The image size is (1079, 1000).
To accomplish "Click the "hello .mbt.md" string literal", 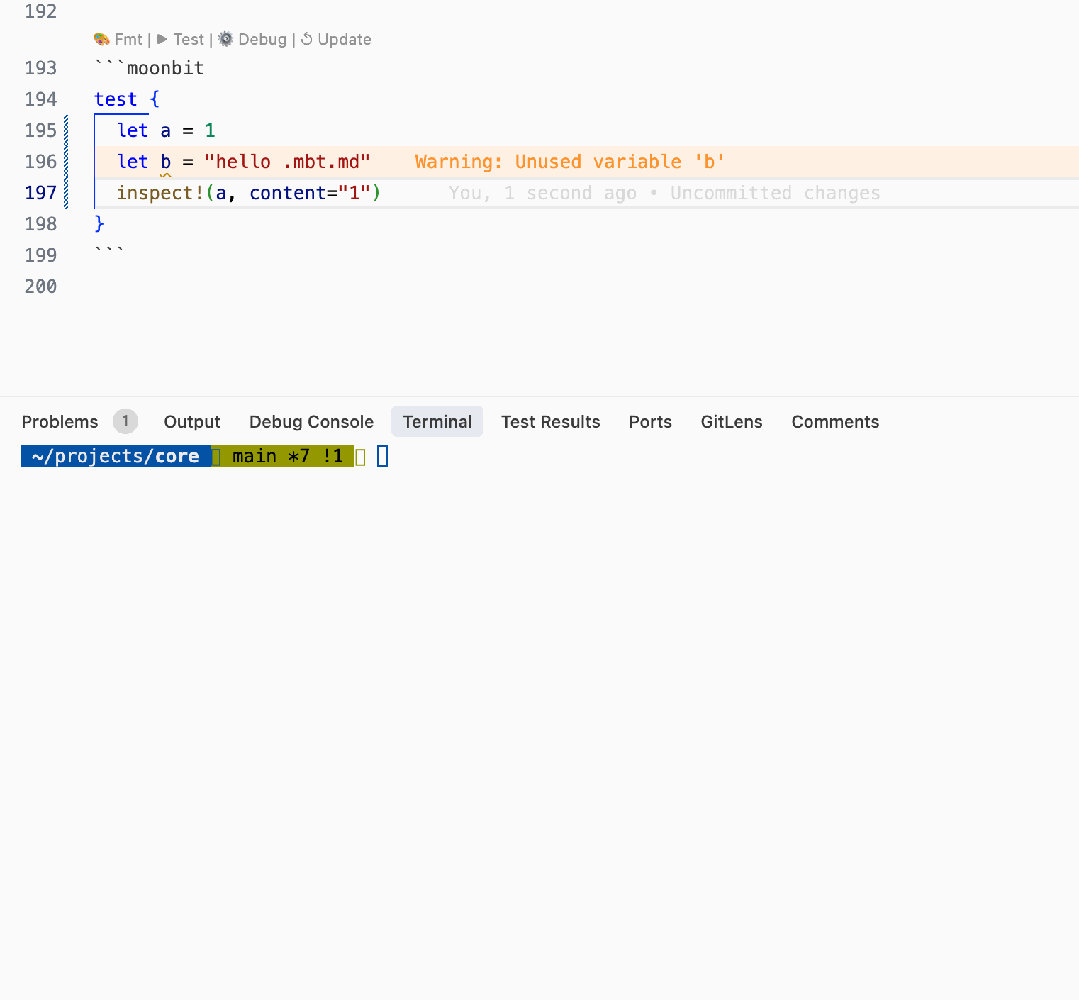I will point(288,162).
